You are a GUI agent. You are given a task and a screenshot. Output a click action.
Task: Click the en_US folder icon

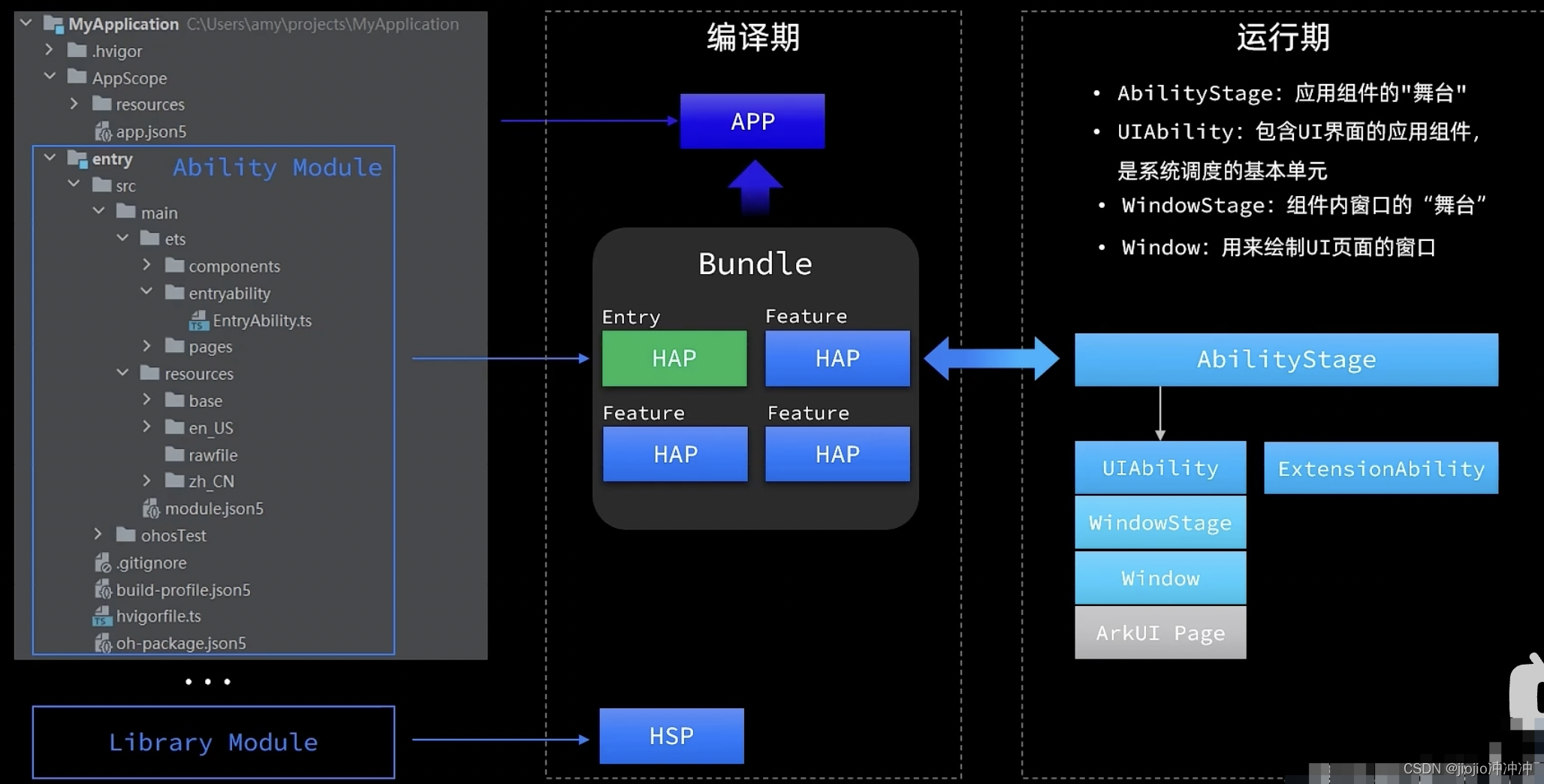pyautogui.click(x=174, y=427)
